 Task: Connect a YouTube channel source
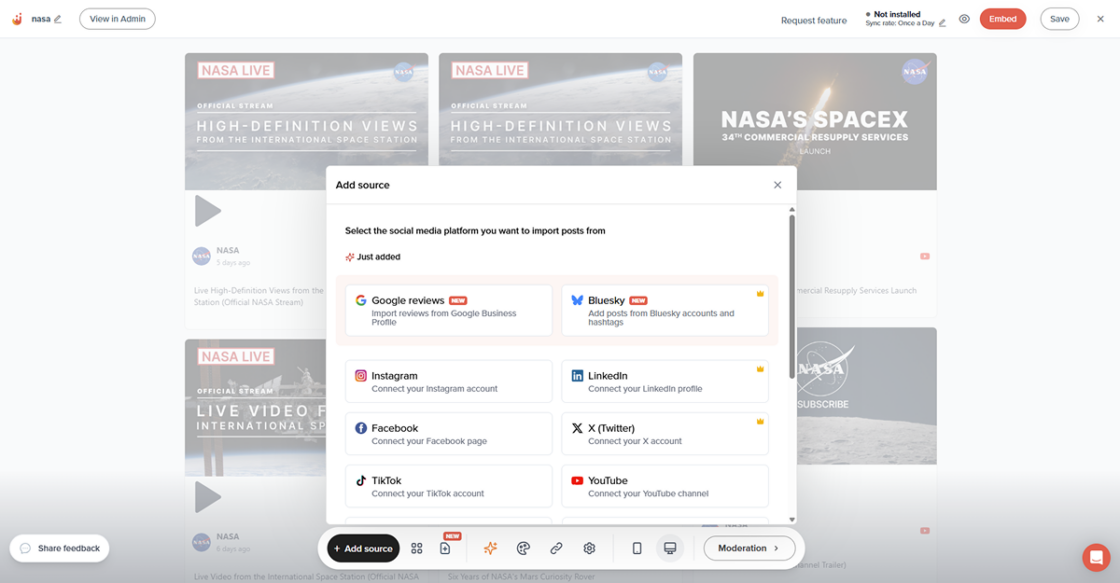point(665,486)
